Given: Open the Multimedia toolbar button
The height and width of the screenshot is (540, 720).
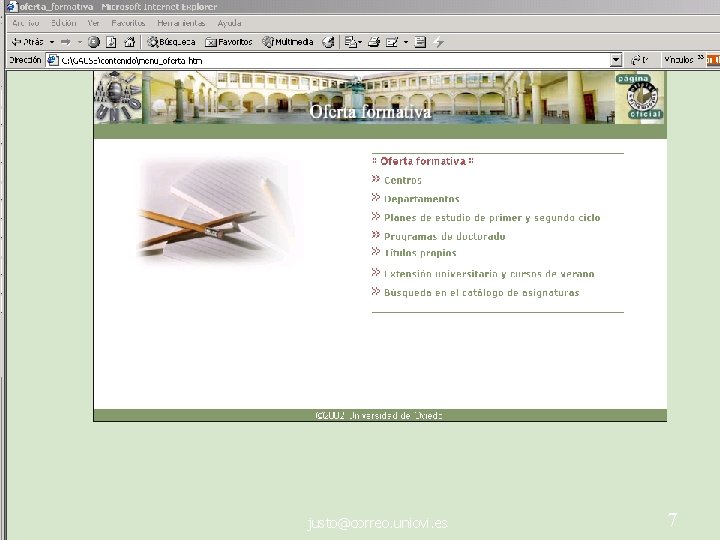Looking at the screenshot, I should [287, 42].
